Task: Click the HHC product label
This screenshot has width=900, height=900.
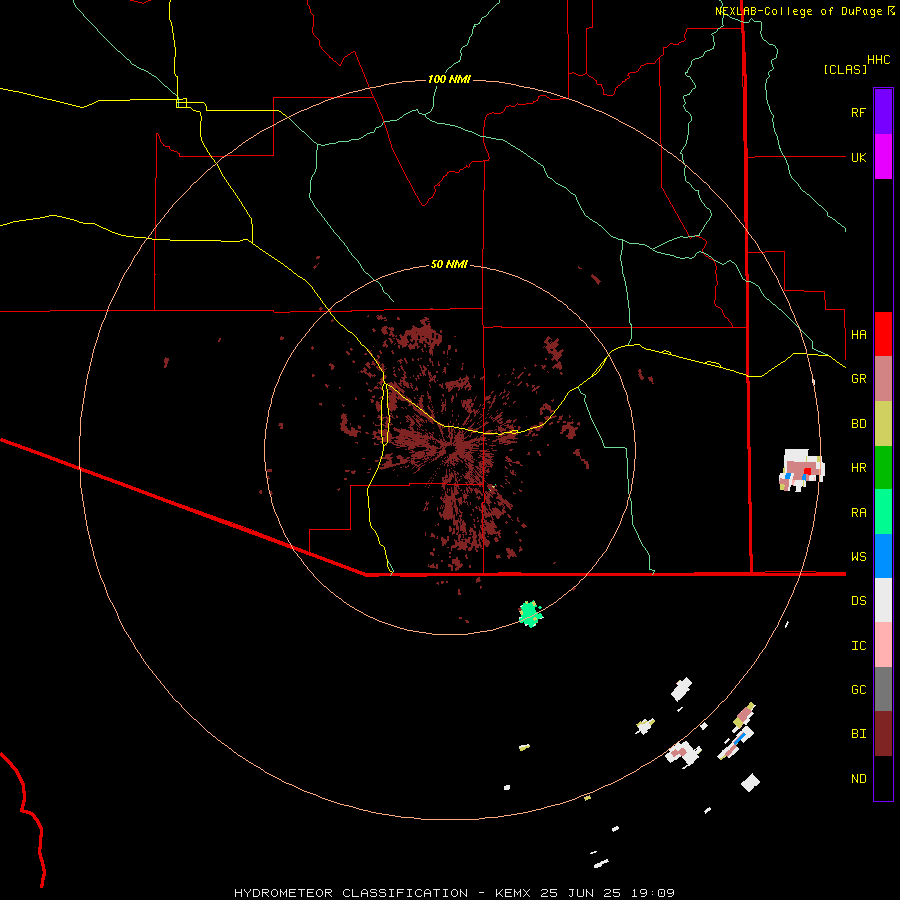Action: tap(879, 60)
